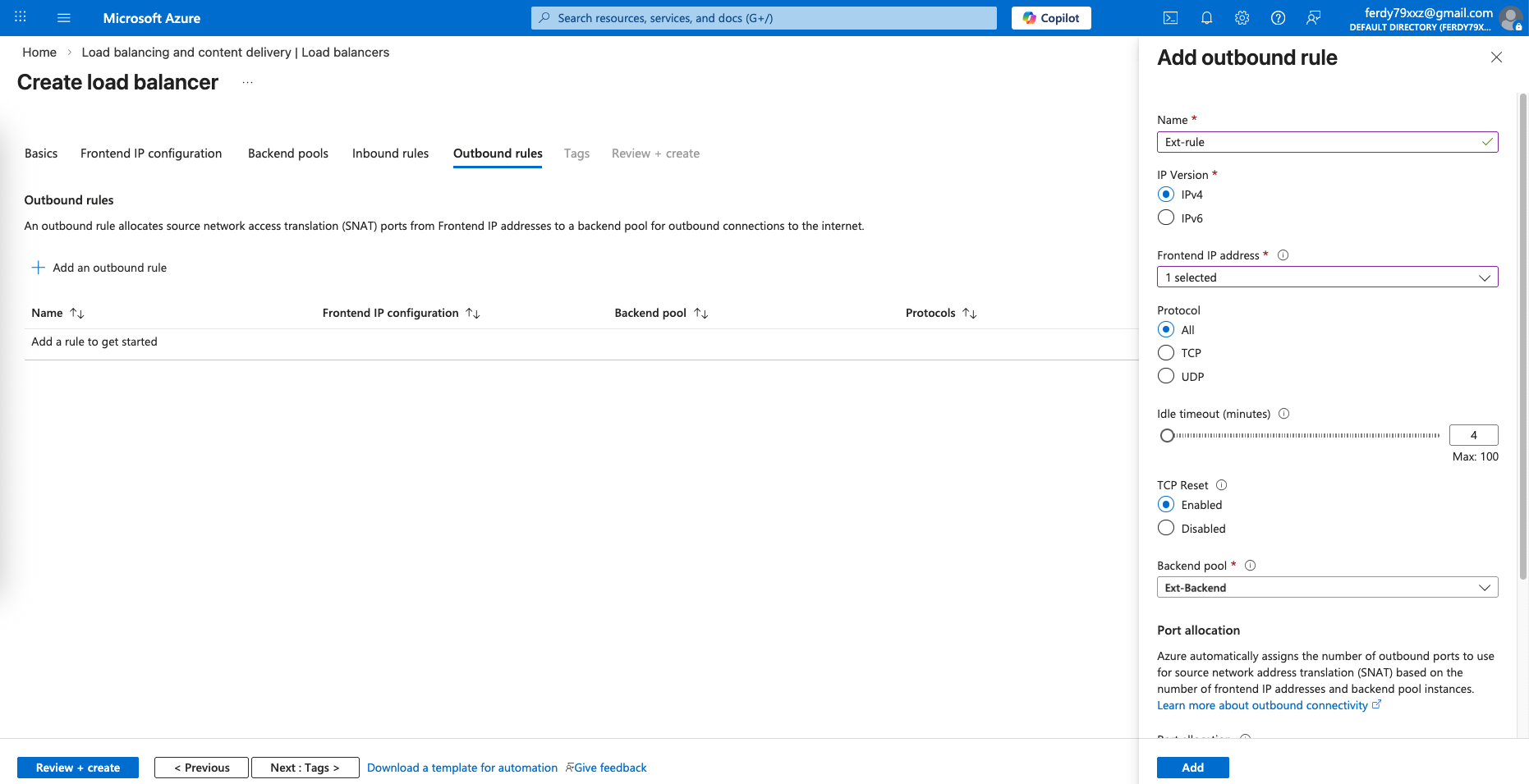
Task: Click the rule Name input field
Action: [x=1318, y=142]
